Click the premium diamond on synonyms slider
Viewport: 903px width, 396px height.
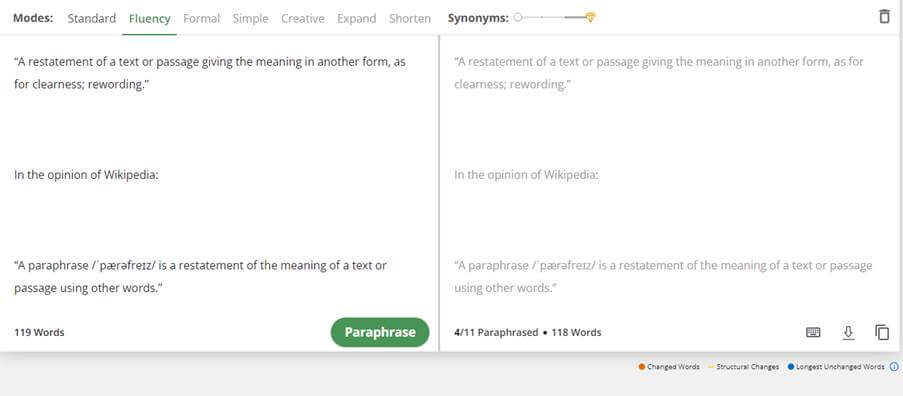[x=590, y=17]
